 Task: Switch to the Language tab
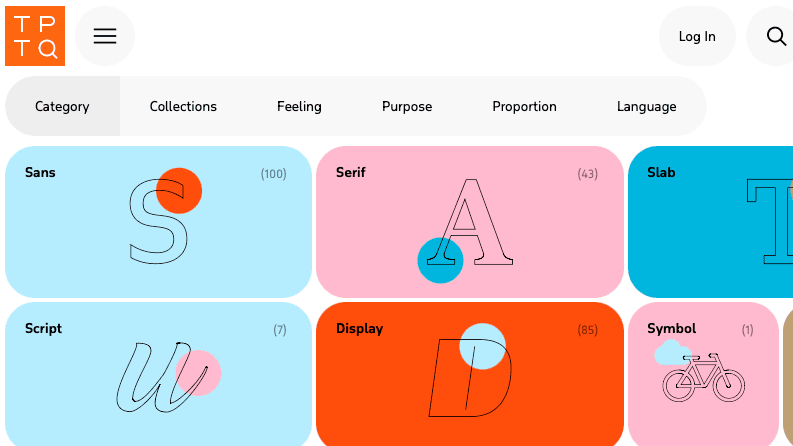coord(646,106)
